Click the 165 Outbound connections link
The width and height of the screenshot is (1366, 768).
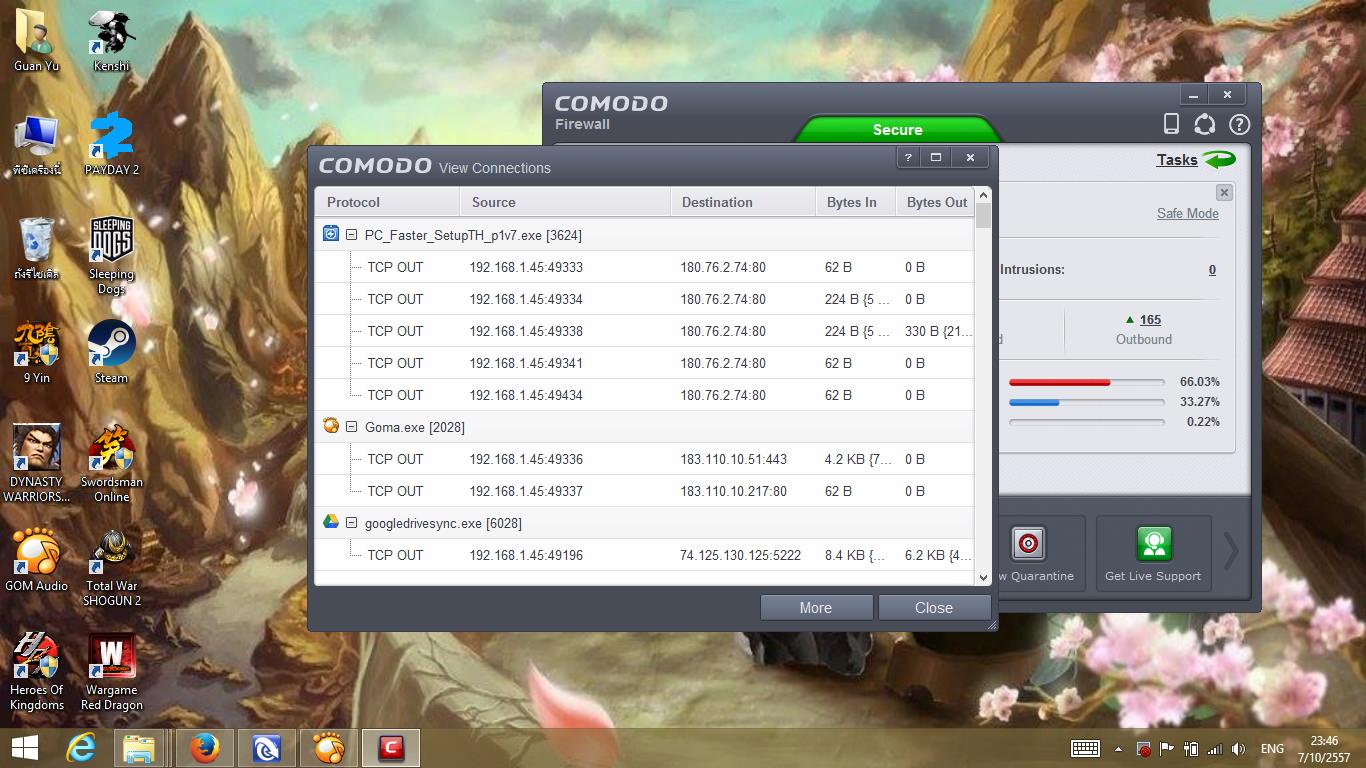(x=1150, y=320)
